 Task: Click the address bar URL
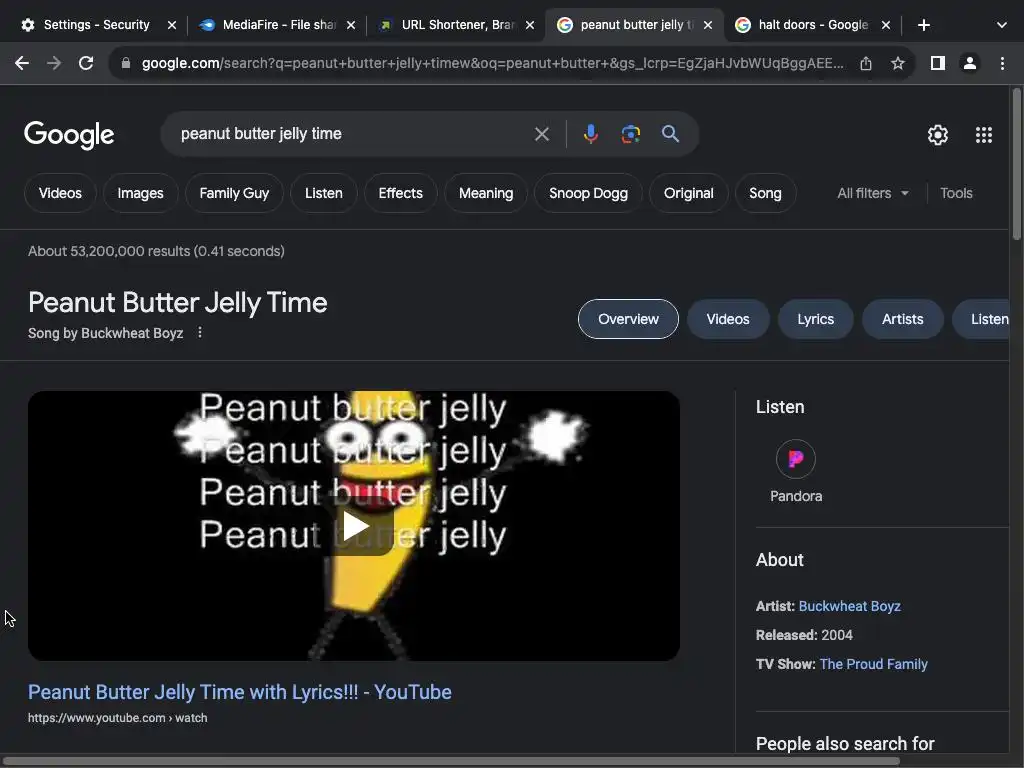[x=492, y=63]
